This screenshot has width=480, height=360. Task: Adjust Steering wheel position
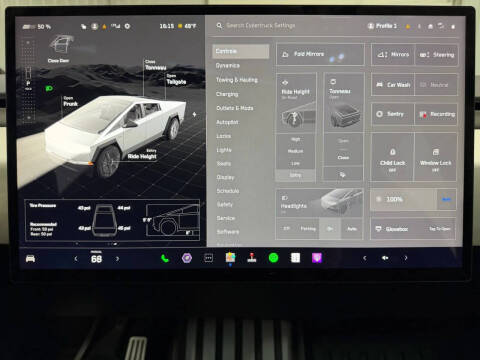[x=436, y=54]
